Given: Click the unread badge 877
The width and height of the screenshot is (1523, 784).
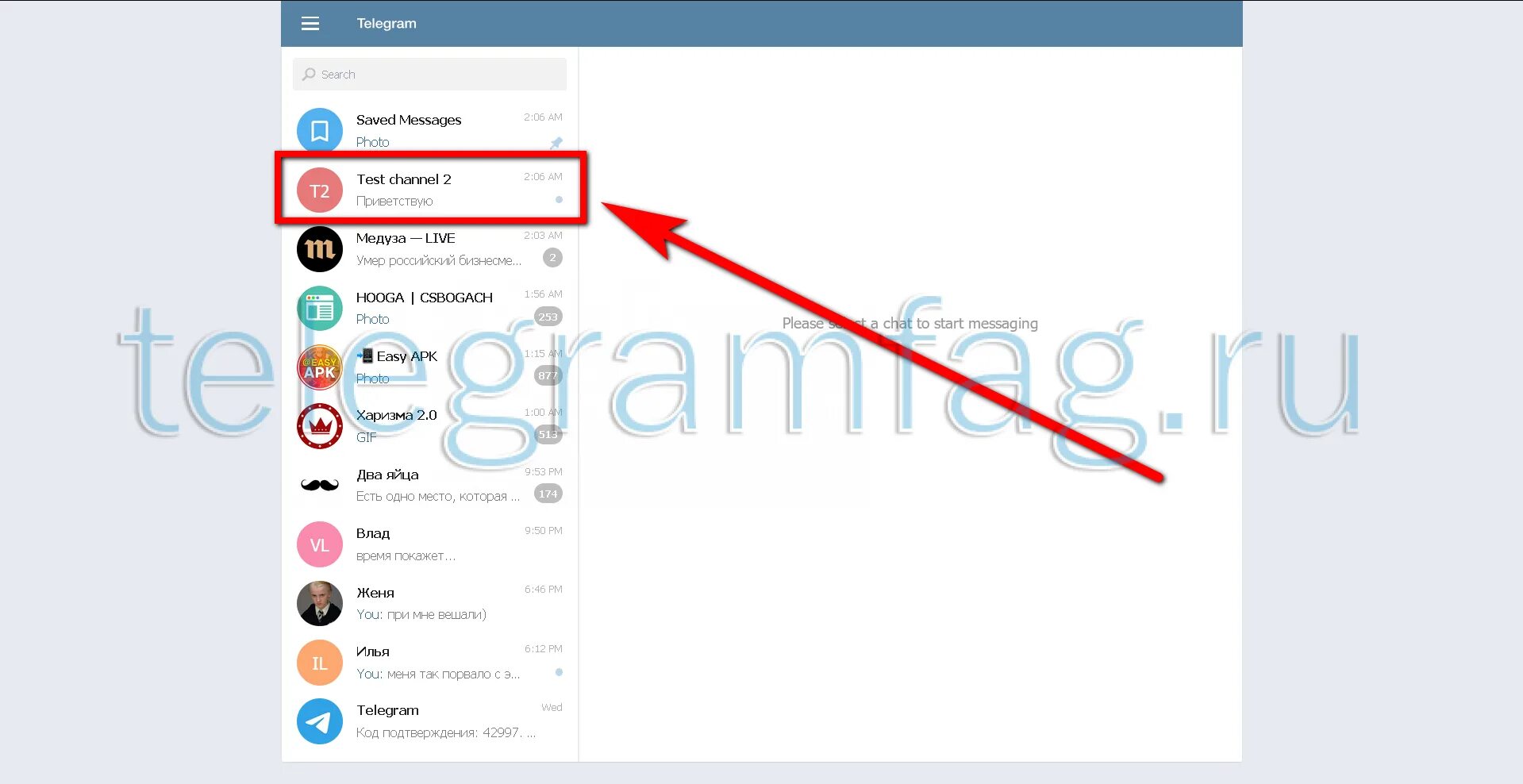Looking at the screenshot, I should (548, 375).
